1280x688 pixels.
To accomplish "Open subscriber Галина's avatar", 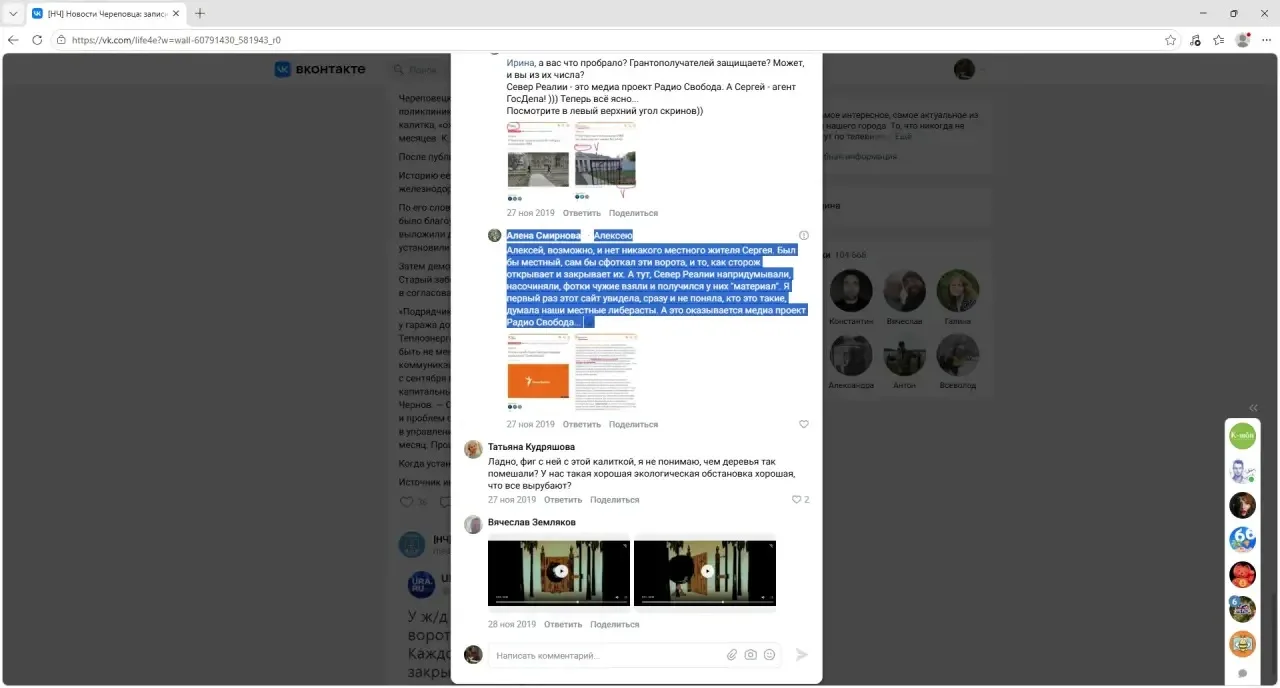I will tap(958, 290).
